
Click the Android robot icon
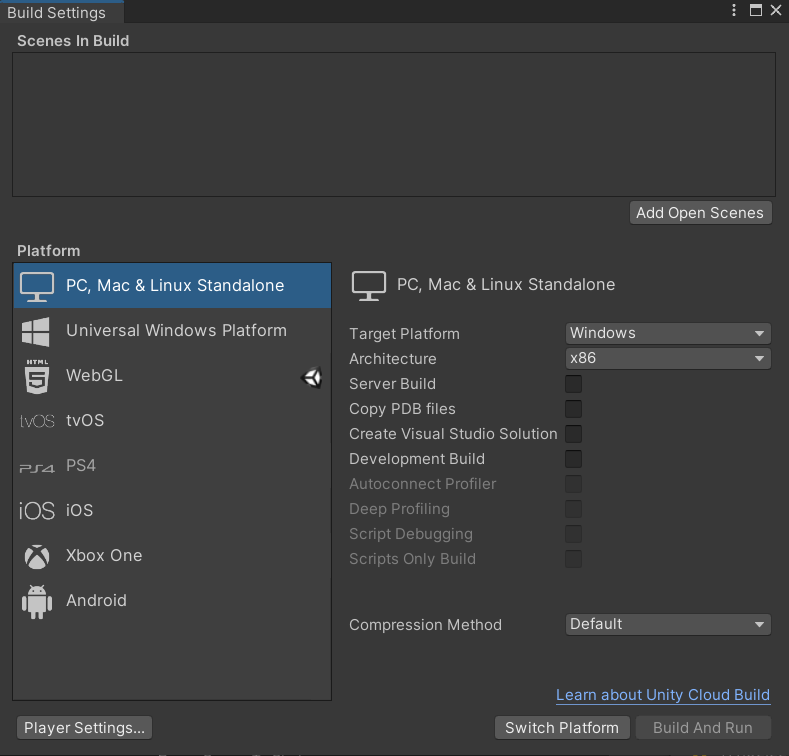pyautogui.click(x=37, y=601)
